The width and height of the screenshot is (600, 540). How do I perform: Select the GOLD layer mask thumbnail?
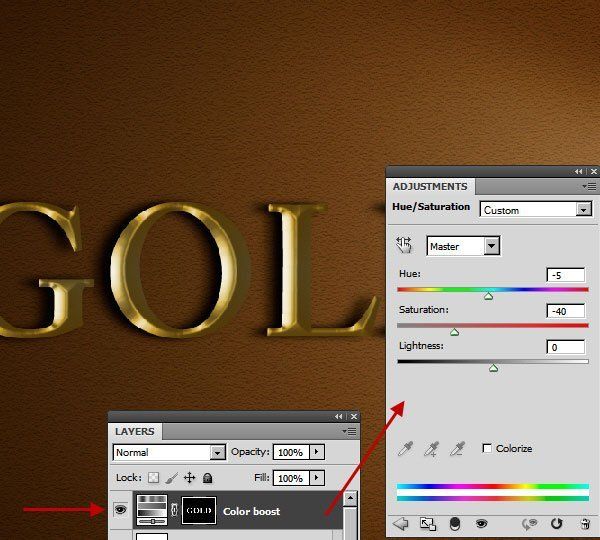199,510
